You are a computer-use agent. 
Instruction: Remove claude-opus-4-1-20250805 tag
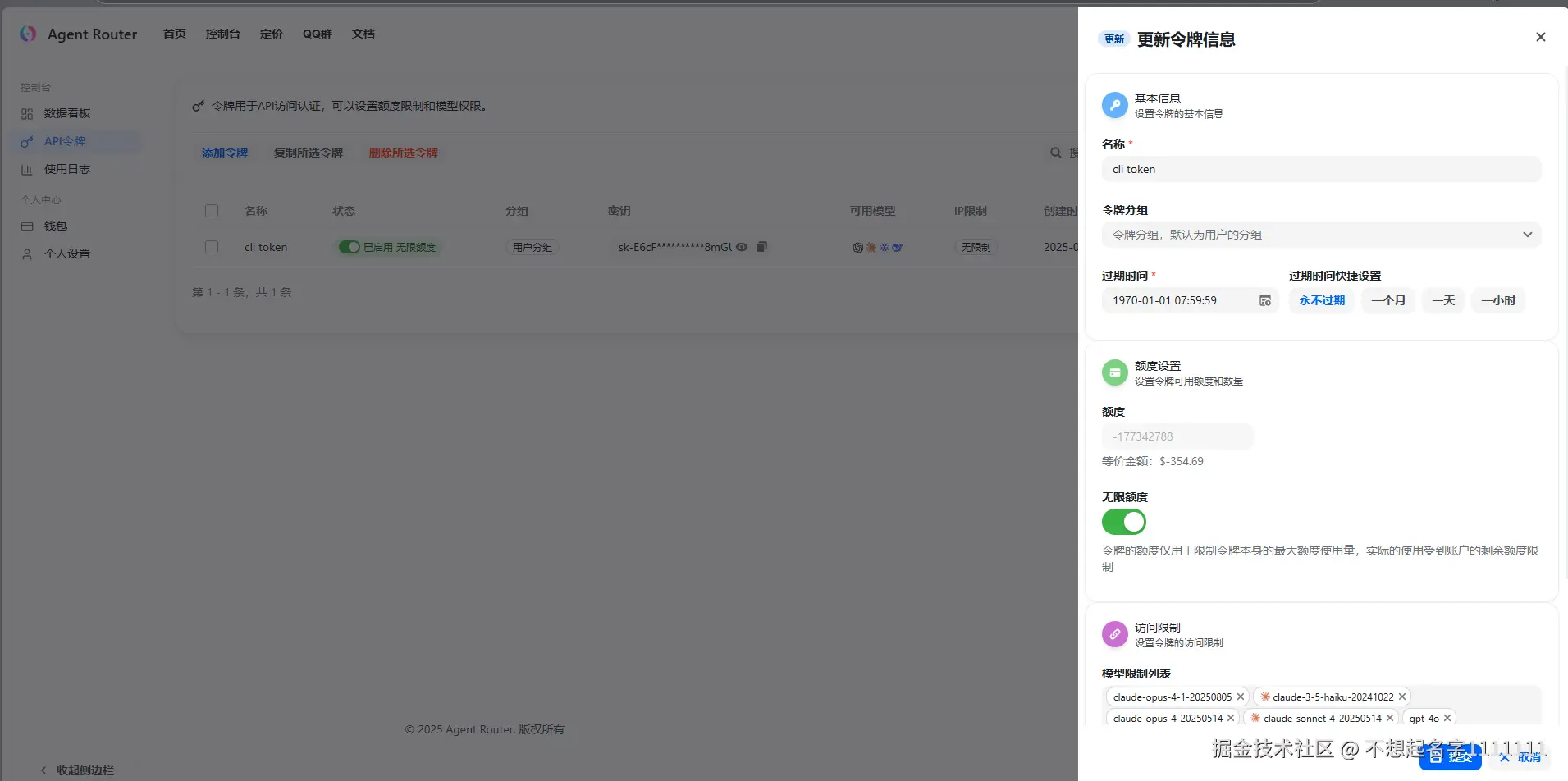click(1241, 697)
